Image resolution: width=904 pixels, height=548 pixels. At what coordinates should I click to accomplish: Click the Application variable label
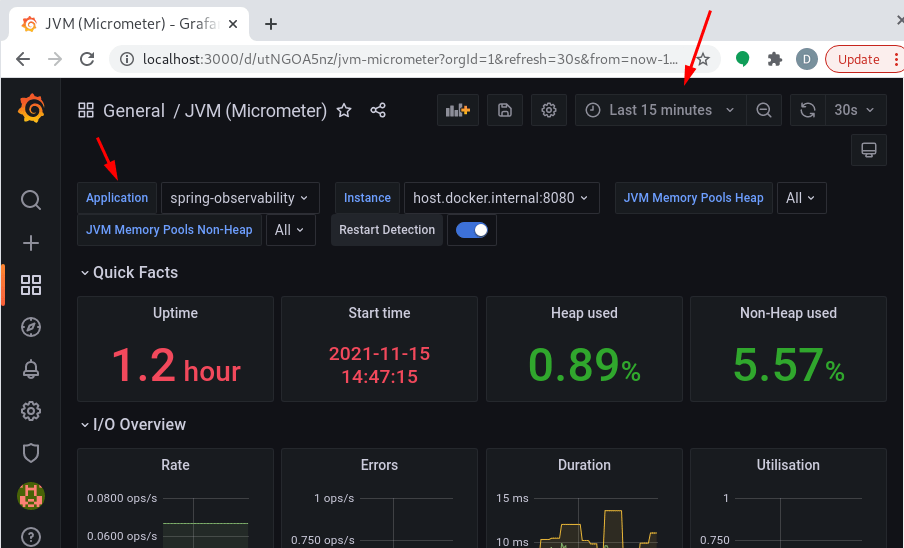(117, 198)
